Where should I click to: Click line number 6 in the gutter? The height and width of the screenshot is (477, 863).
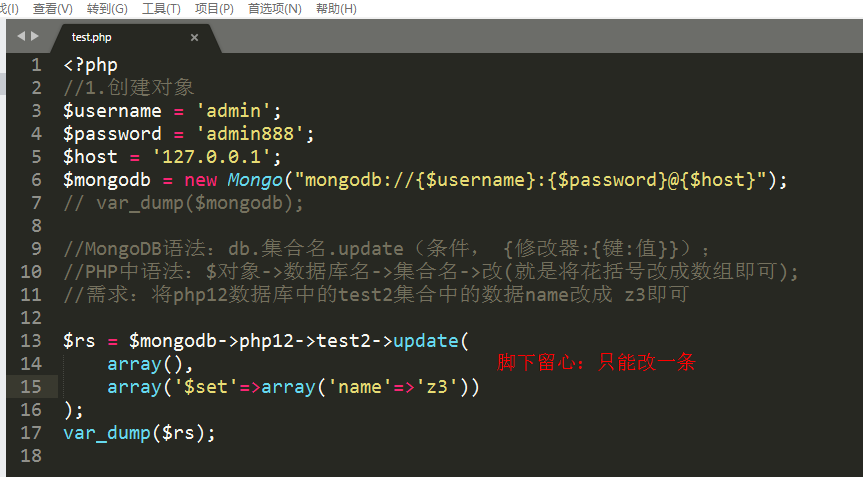coord(36,180)
